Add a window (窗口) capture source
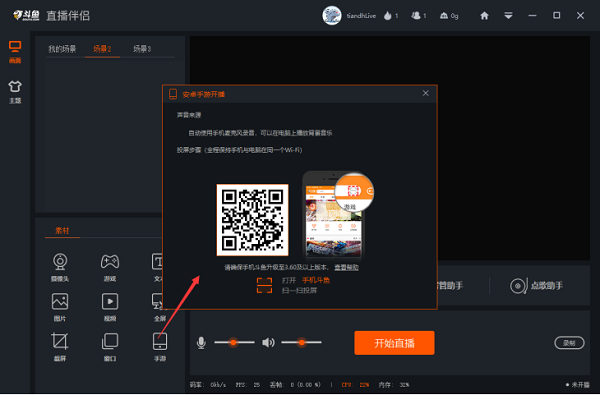This screenshot has width=600, height=395. click(110, 346)
